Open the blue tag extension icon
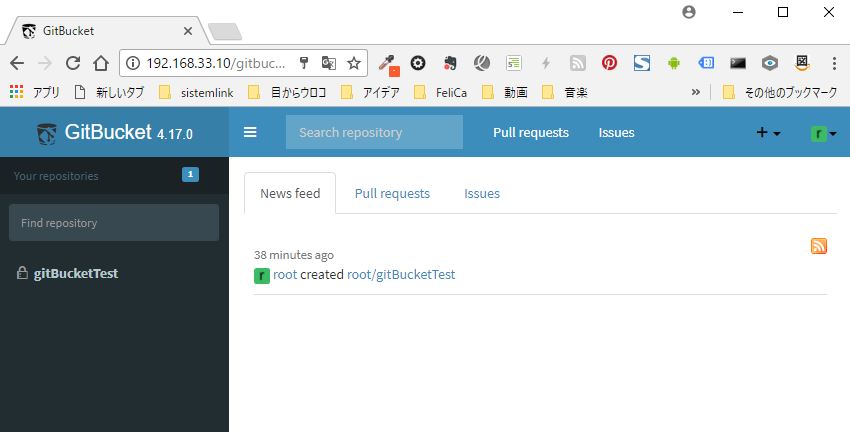 click(706, 63)
